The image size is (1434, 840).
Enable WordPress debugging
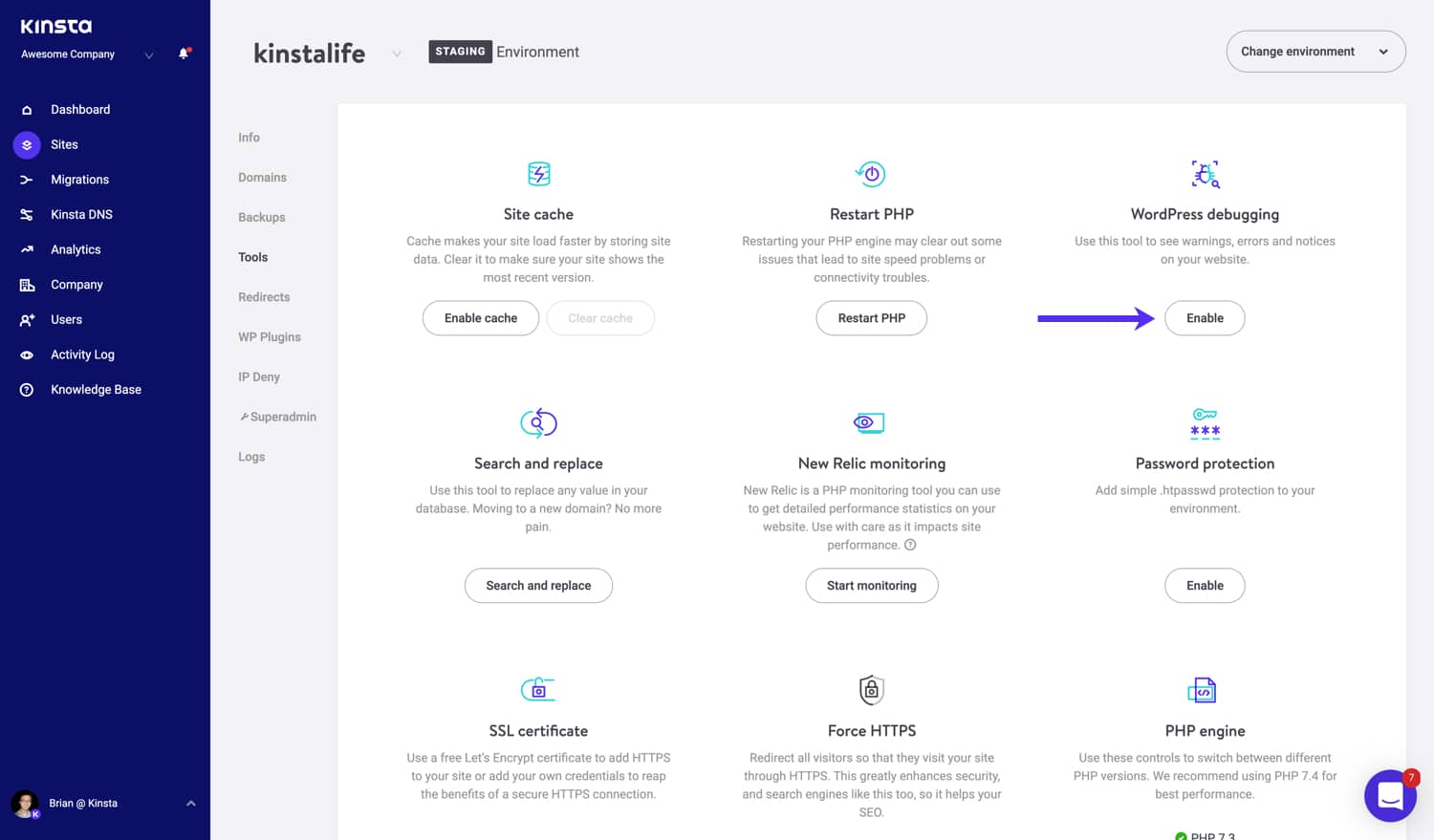[1205, 318]
